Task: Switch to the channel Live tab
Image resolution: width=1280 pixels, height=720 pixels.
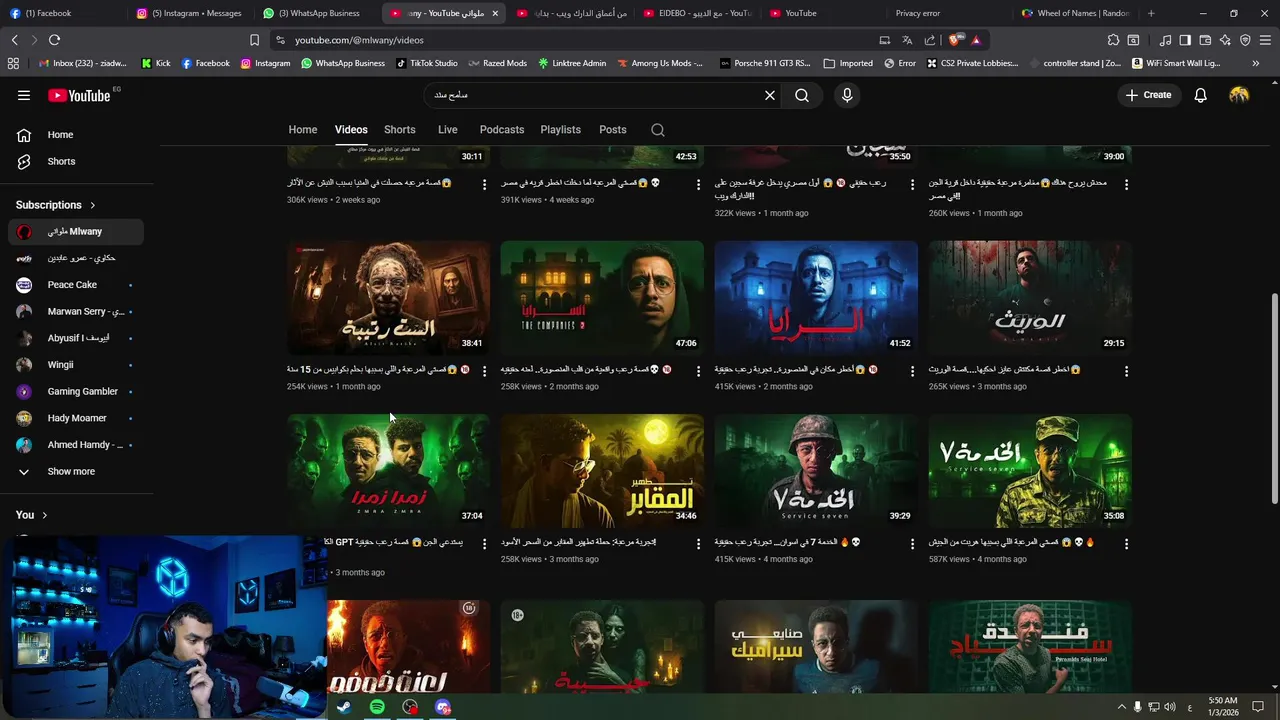Action: [x=447, y=130]
